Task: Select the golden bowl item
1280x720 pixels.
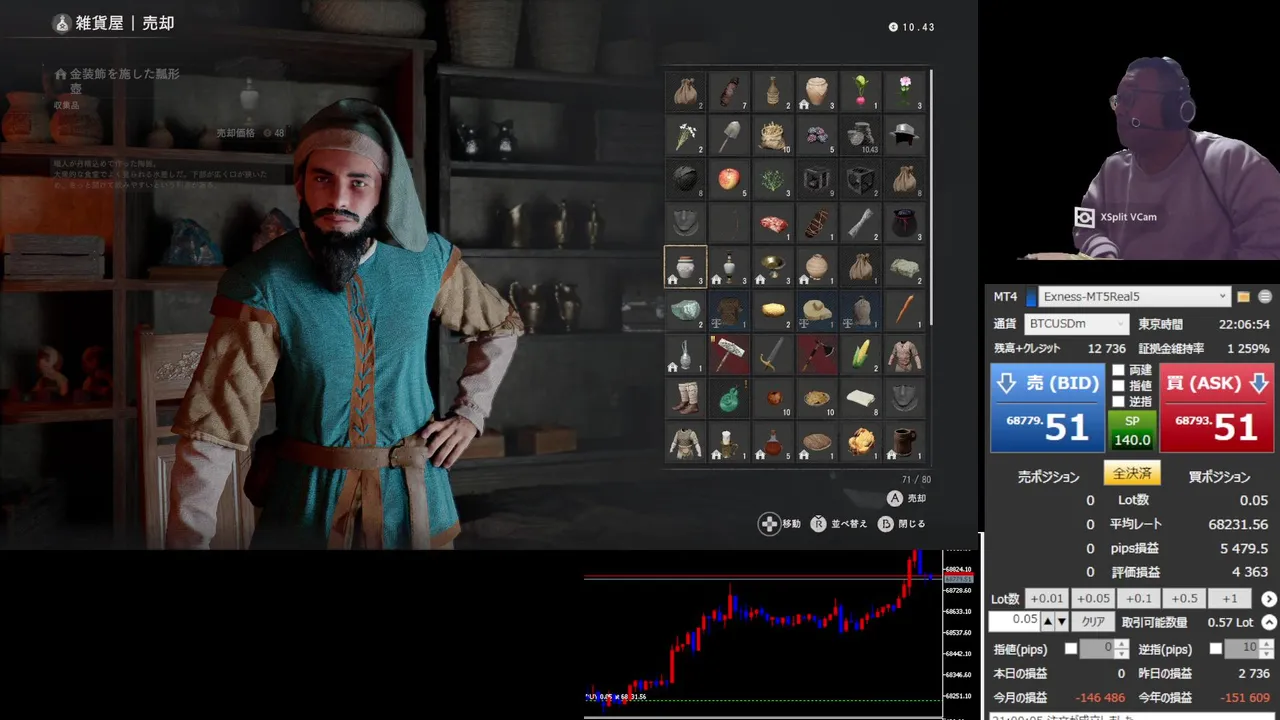Action: click(773, 267)
